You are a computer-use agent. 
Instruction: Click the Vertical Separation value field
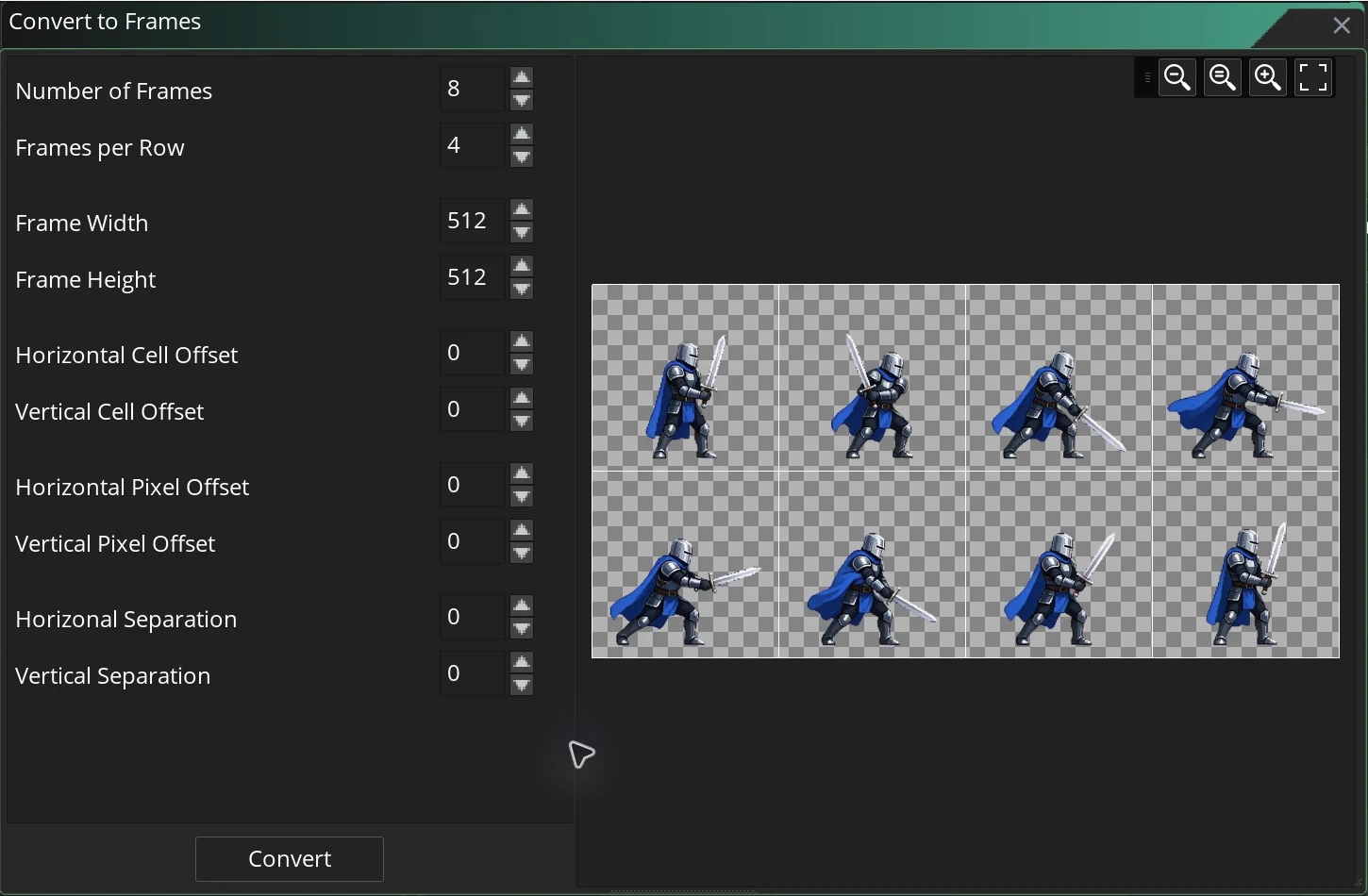(474, 673)
